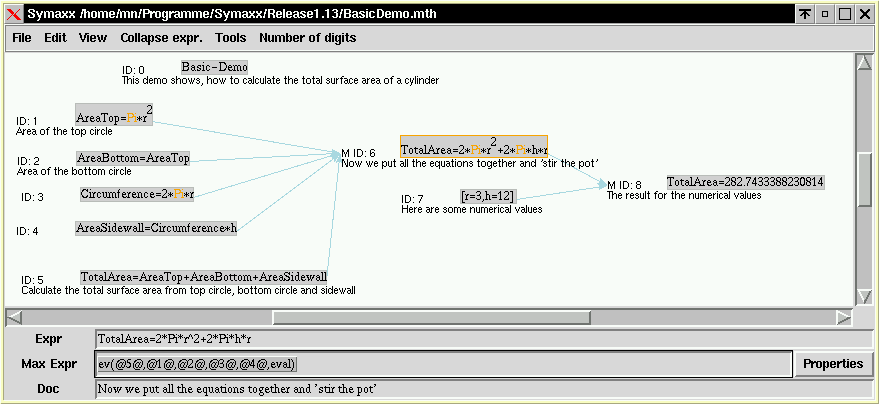The width and height of the screenshot is (879, 404).
Task: Expand the Collapse expr. menu
Action: pos(161,38)
